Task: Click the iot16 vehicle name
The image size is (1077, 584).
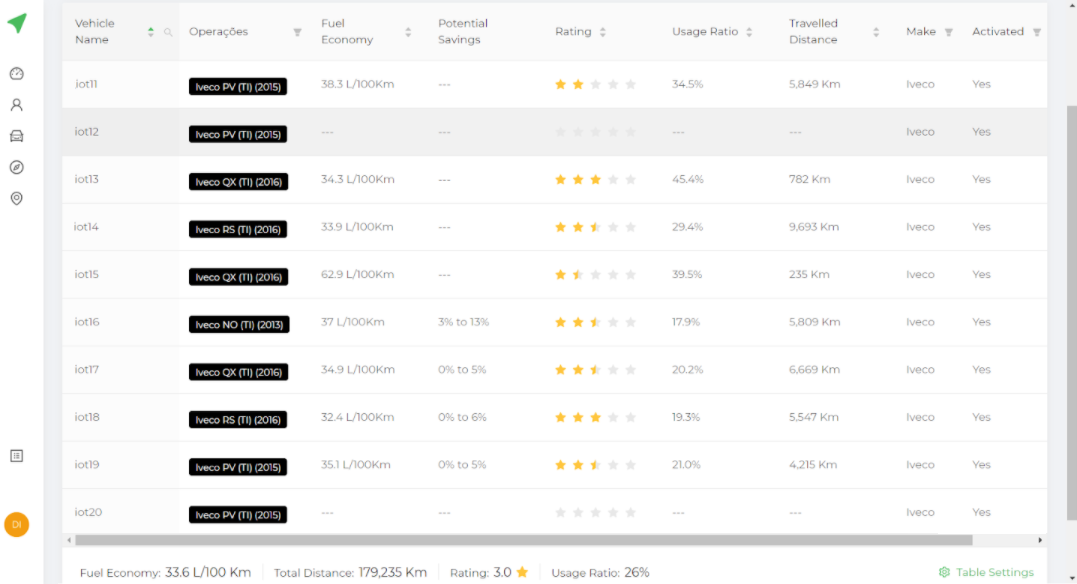Action: pos(87,322)
